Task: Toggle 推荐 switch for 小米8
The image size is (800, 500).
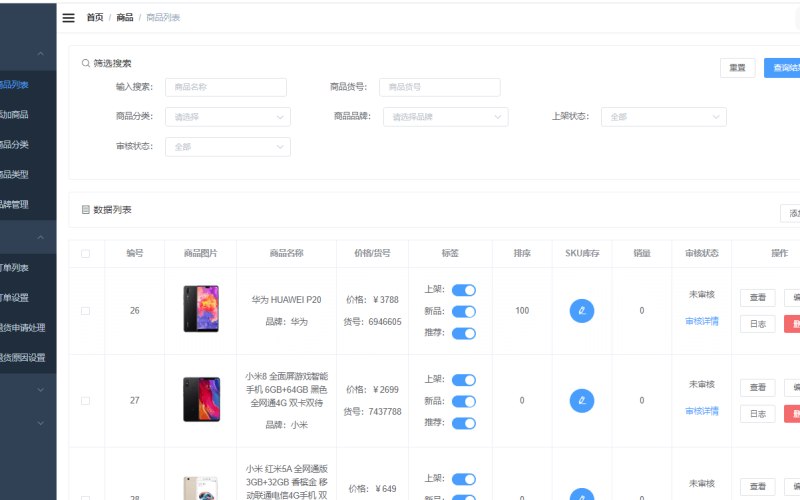Action: 464,423
